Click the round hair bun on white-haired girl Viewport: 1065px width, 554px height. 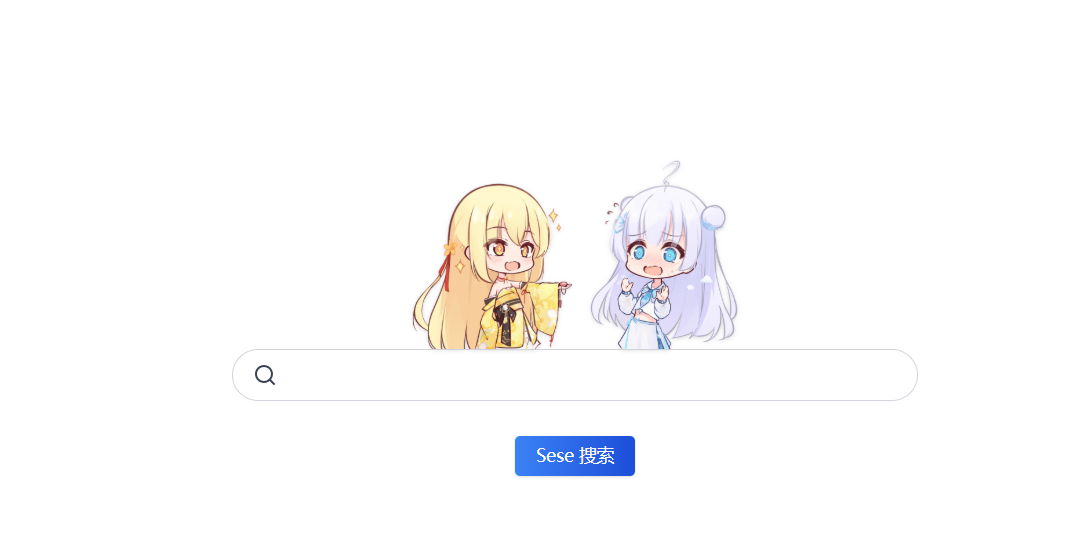[712, 217]
